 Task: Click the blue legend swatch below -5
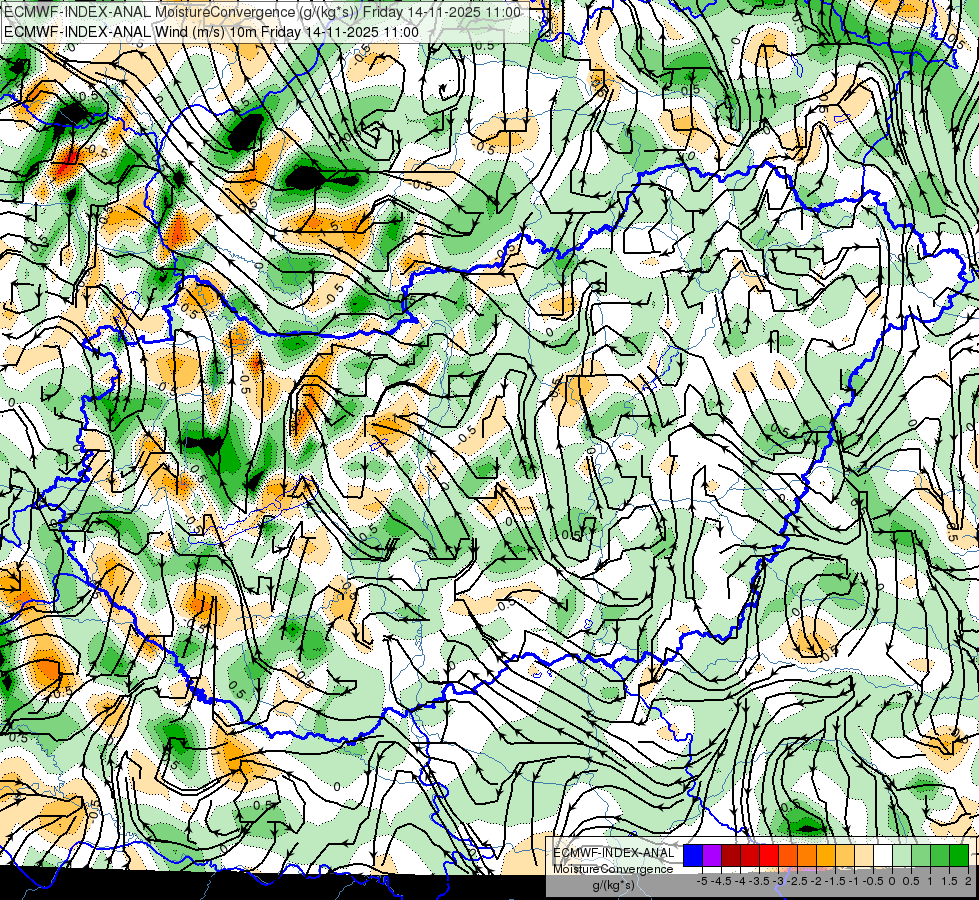click(693, 855)
